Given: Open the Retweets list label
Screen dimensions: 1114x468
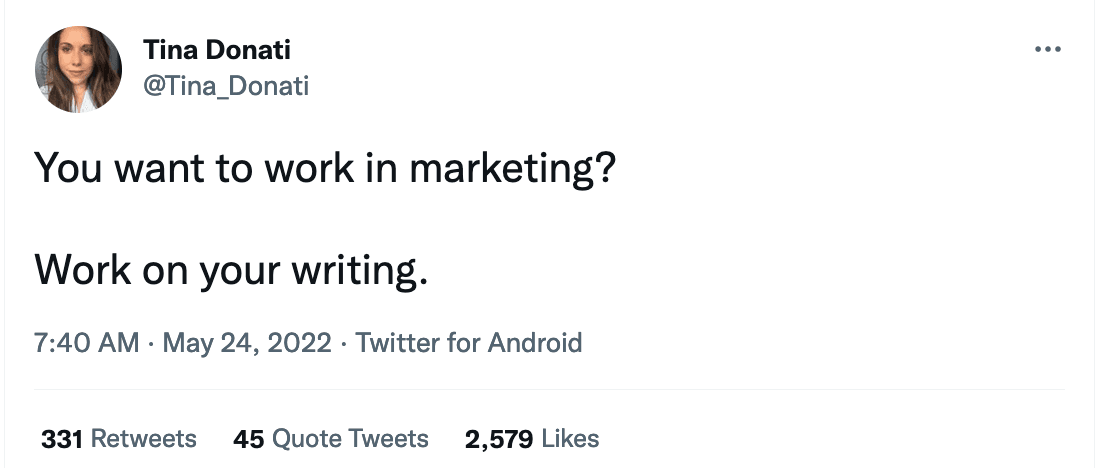Looking at the screenshot, I should tap(144, 438).
